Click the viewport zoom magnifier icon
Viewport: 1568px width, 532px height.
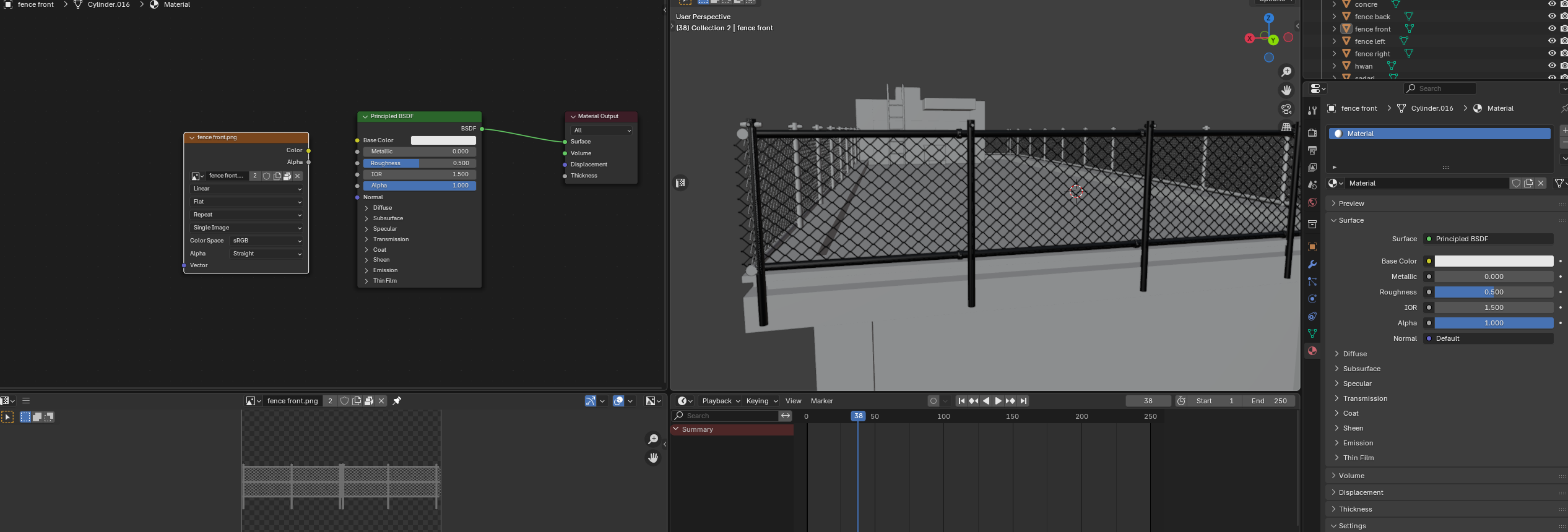(x=1286, y=72)
